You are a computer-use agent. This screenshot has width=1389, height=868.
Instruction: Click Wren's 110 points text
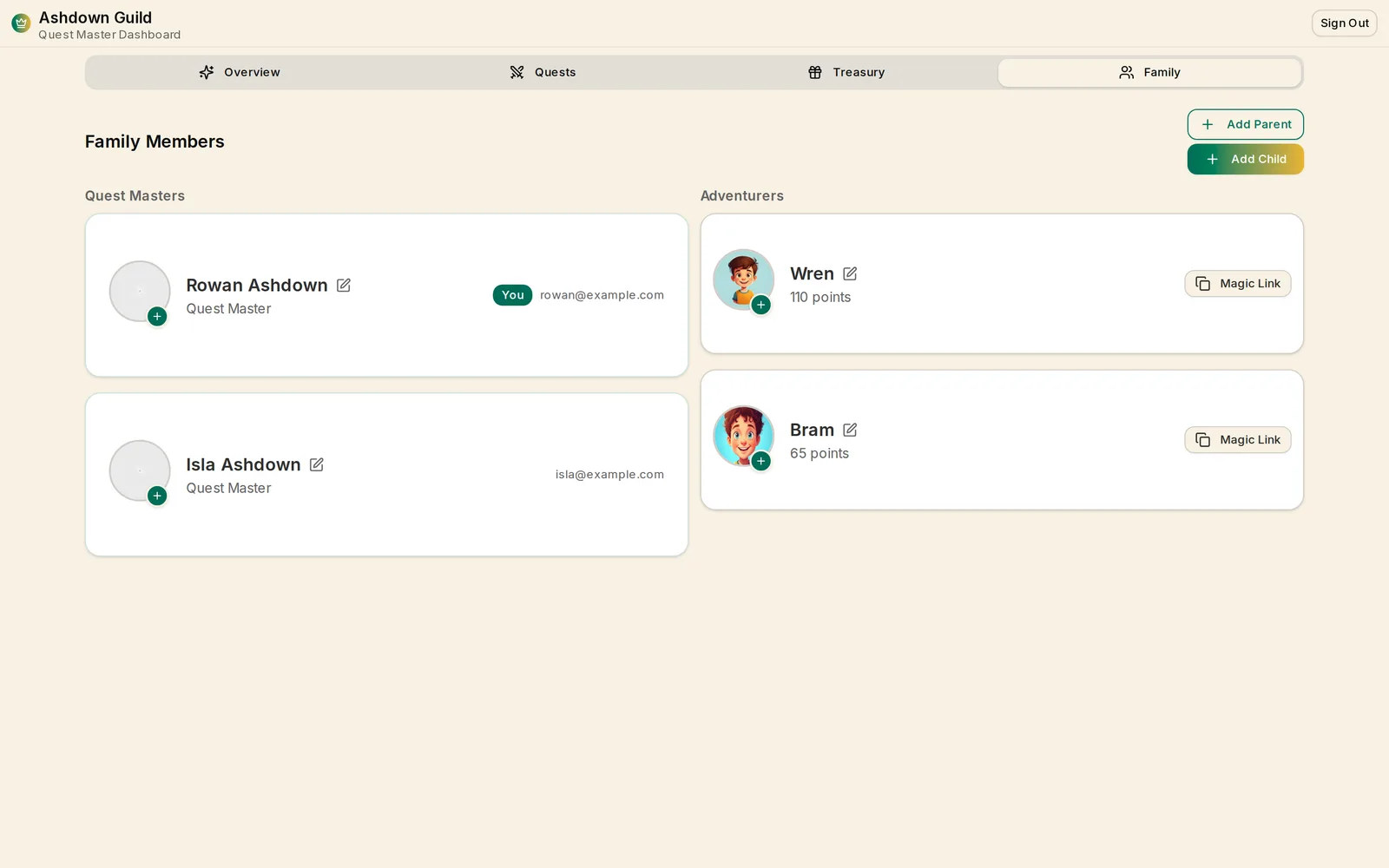[820, 297]
